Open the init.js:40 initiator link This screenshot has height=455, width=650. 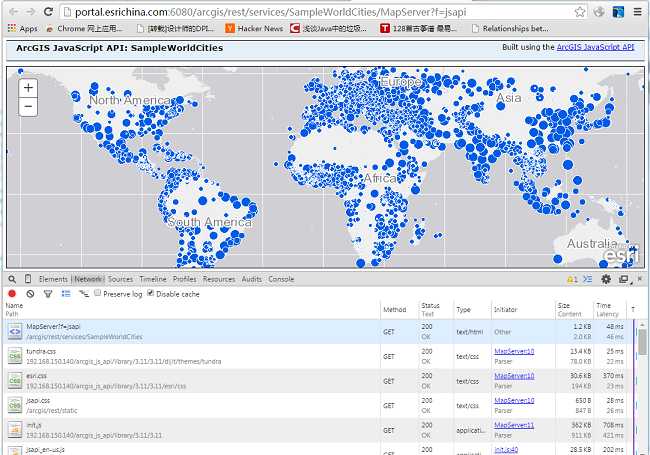click(506, 450)
